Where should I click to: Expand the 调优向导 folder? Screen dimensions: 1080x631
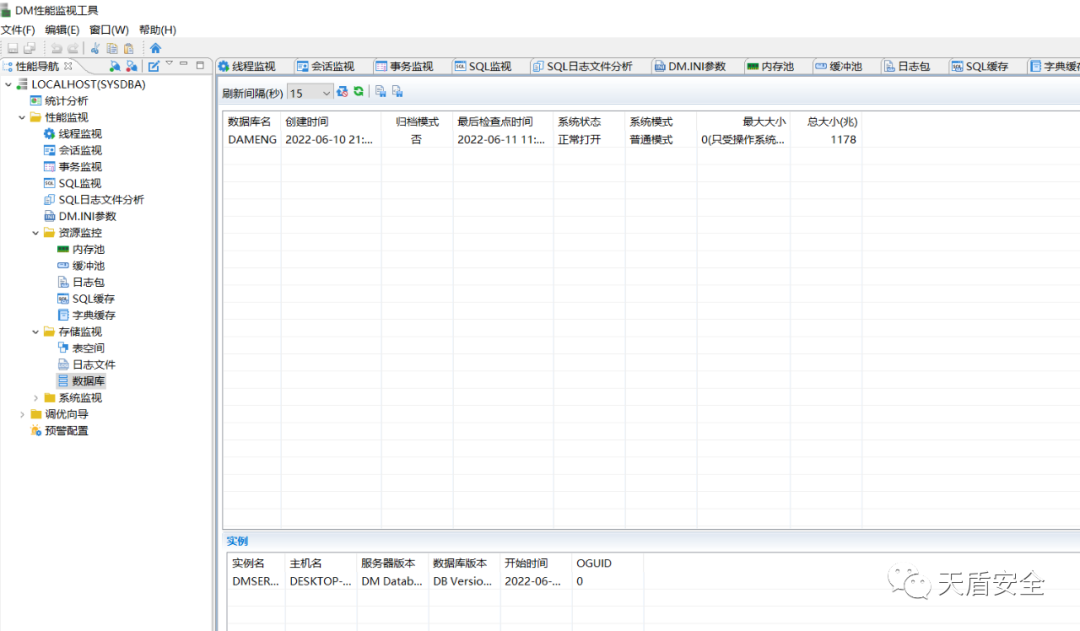(x=23, y=414)
